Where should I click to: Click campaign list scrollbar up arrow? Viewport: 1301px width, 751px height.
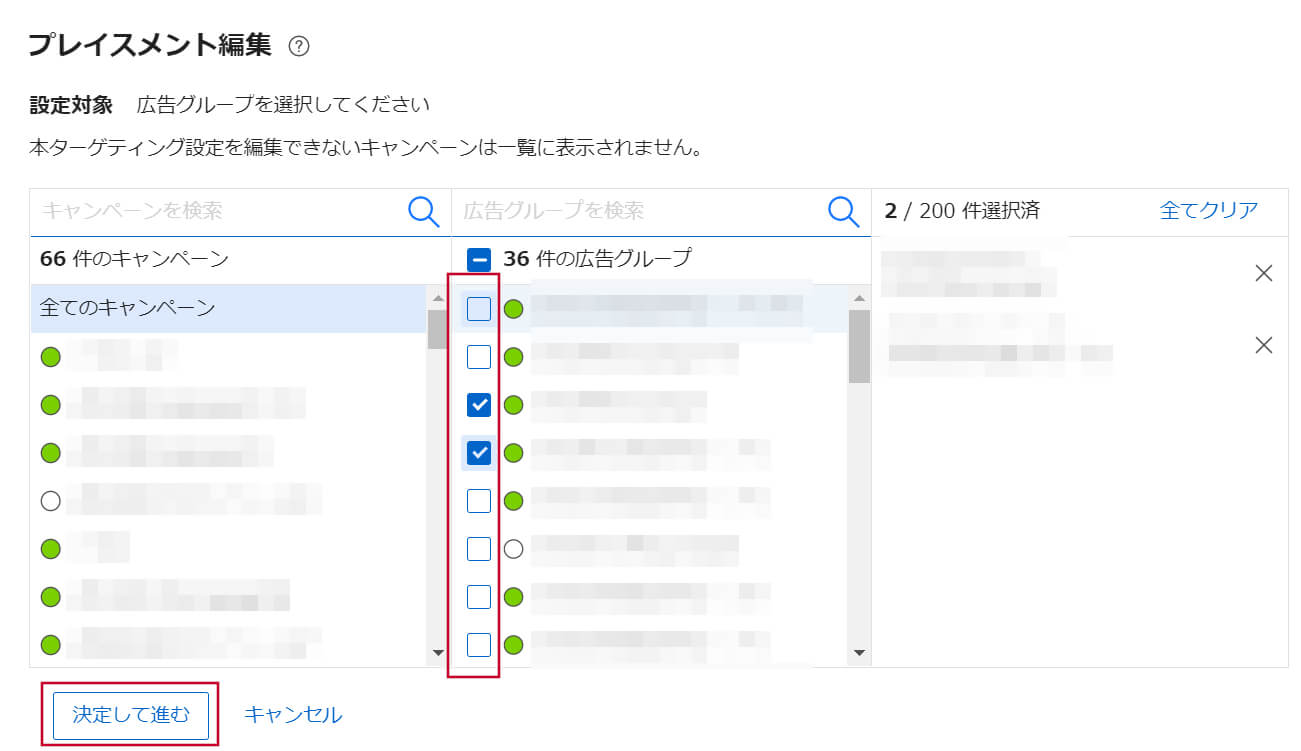coord(437,297)
